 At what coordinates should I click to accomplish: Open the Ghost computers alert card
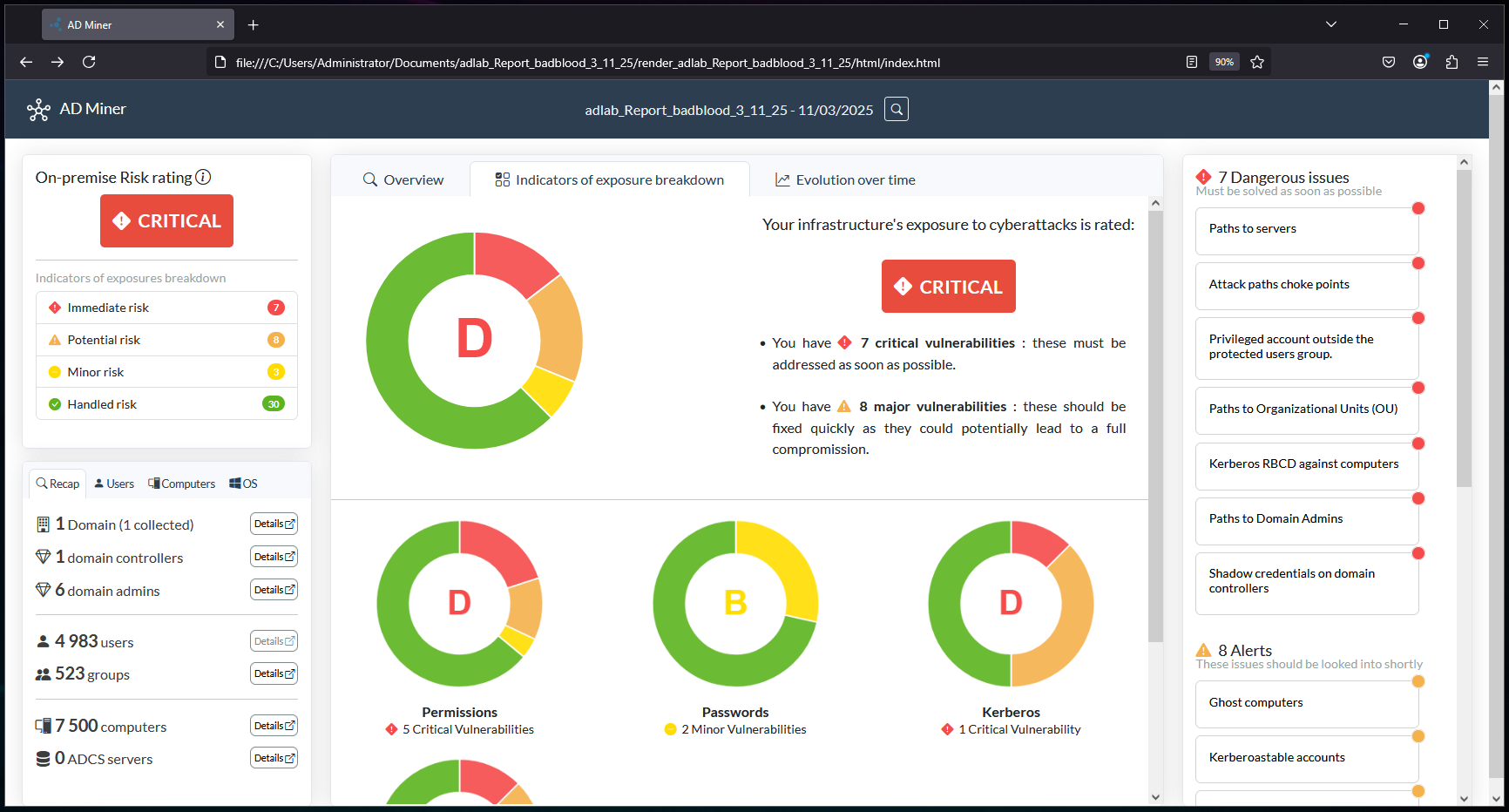[x=1307, y=704]
